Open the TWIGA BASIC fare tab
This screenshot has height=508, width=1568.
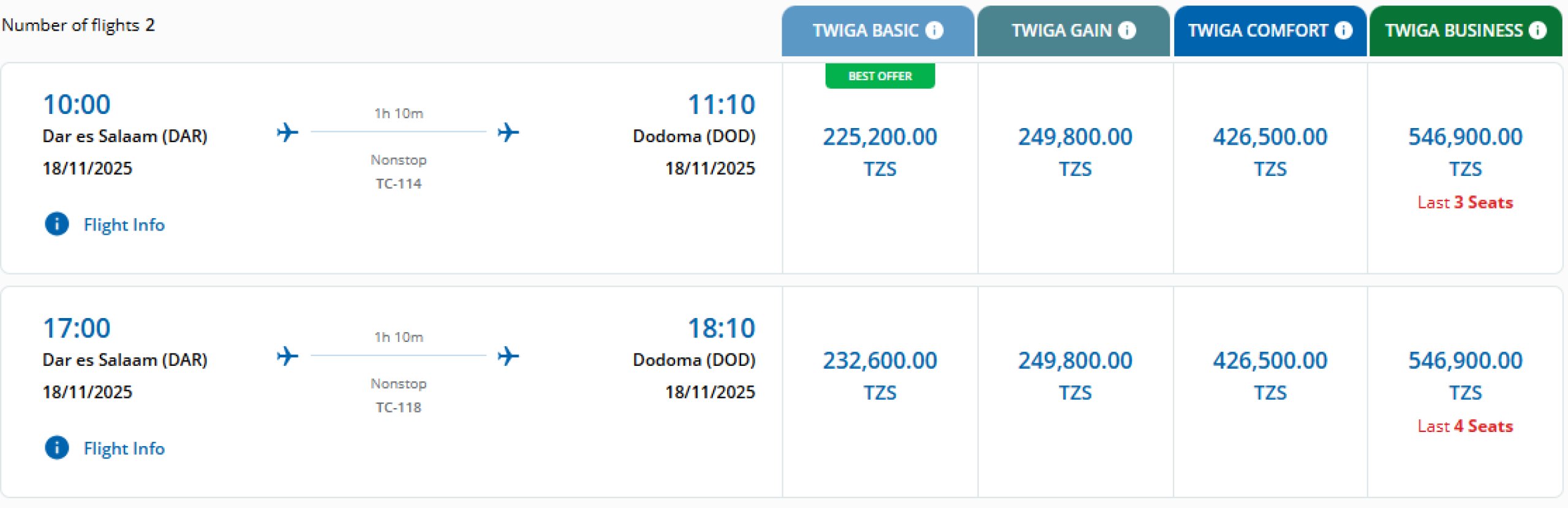pos(865,31)
